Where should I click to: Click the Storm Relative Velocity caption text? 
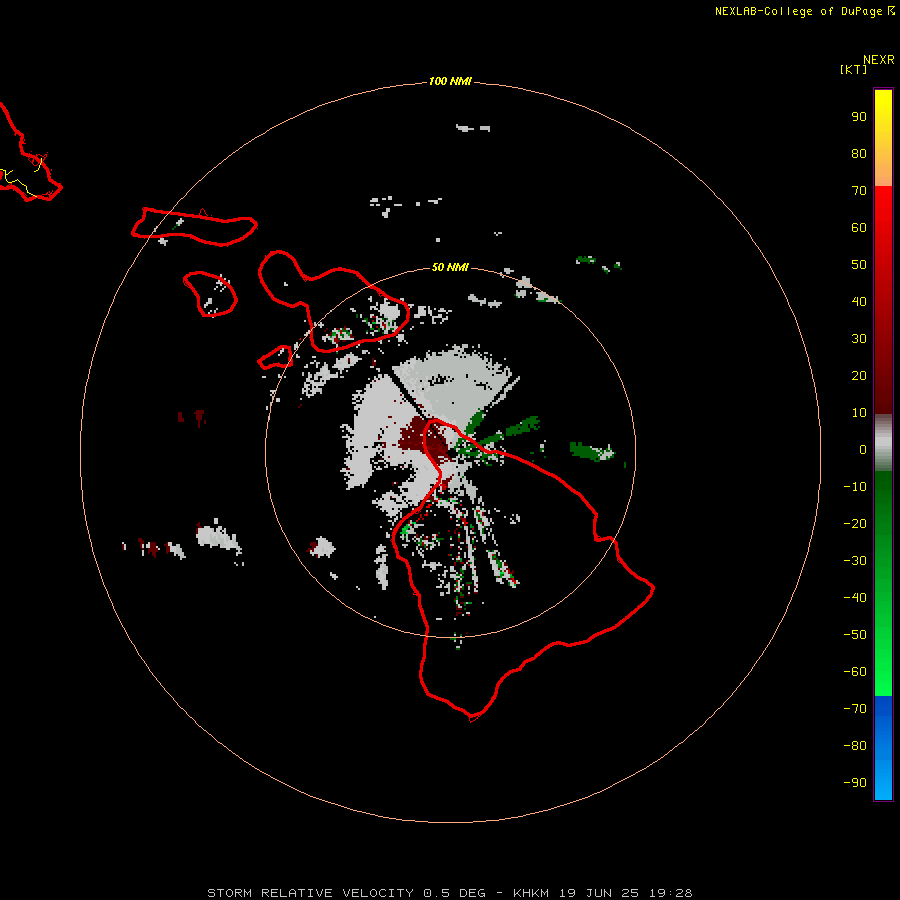(x=450, y=893)
